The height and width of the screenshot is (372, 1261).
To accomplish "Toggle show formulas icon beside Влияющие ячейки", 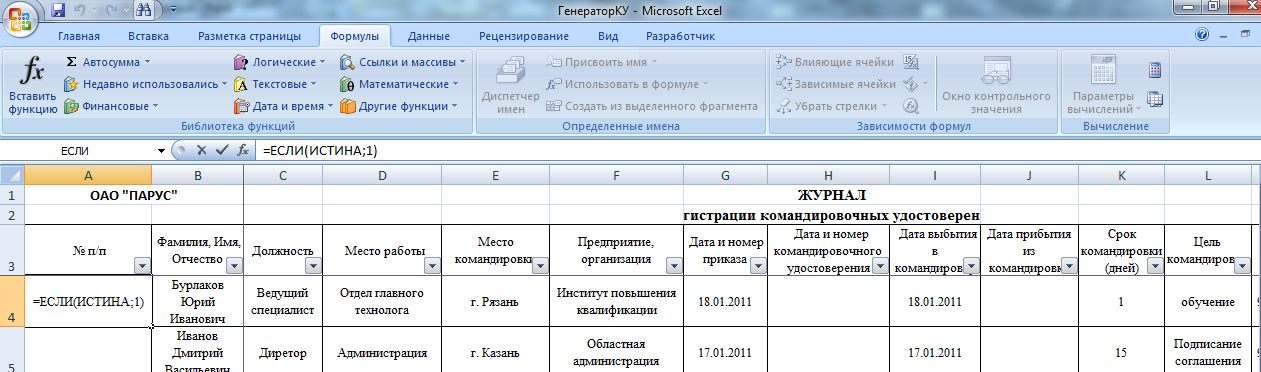I will click(x=910, y=62).
